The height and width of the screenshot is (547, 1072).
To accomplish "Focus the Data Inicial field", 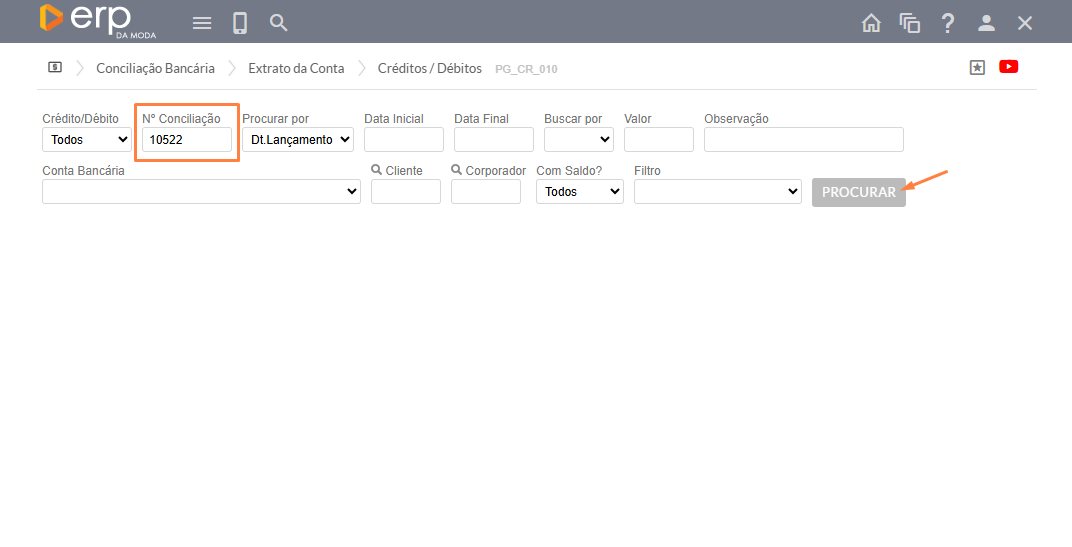I will click(403, 140).
